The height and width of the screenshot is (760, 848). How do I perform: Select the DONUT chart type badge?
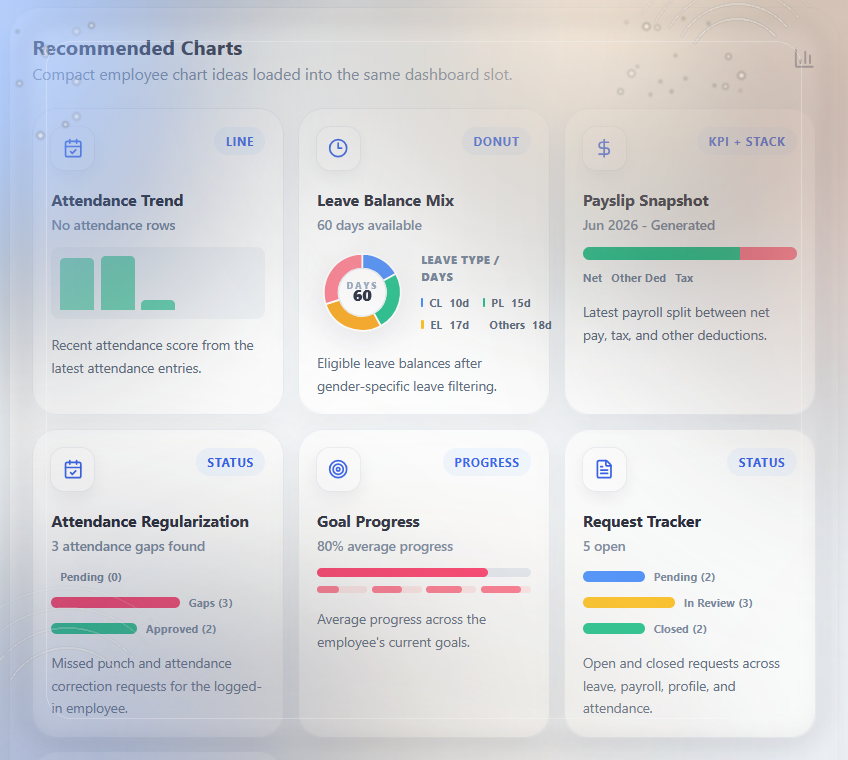(496, 142)
